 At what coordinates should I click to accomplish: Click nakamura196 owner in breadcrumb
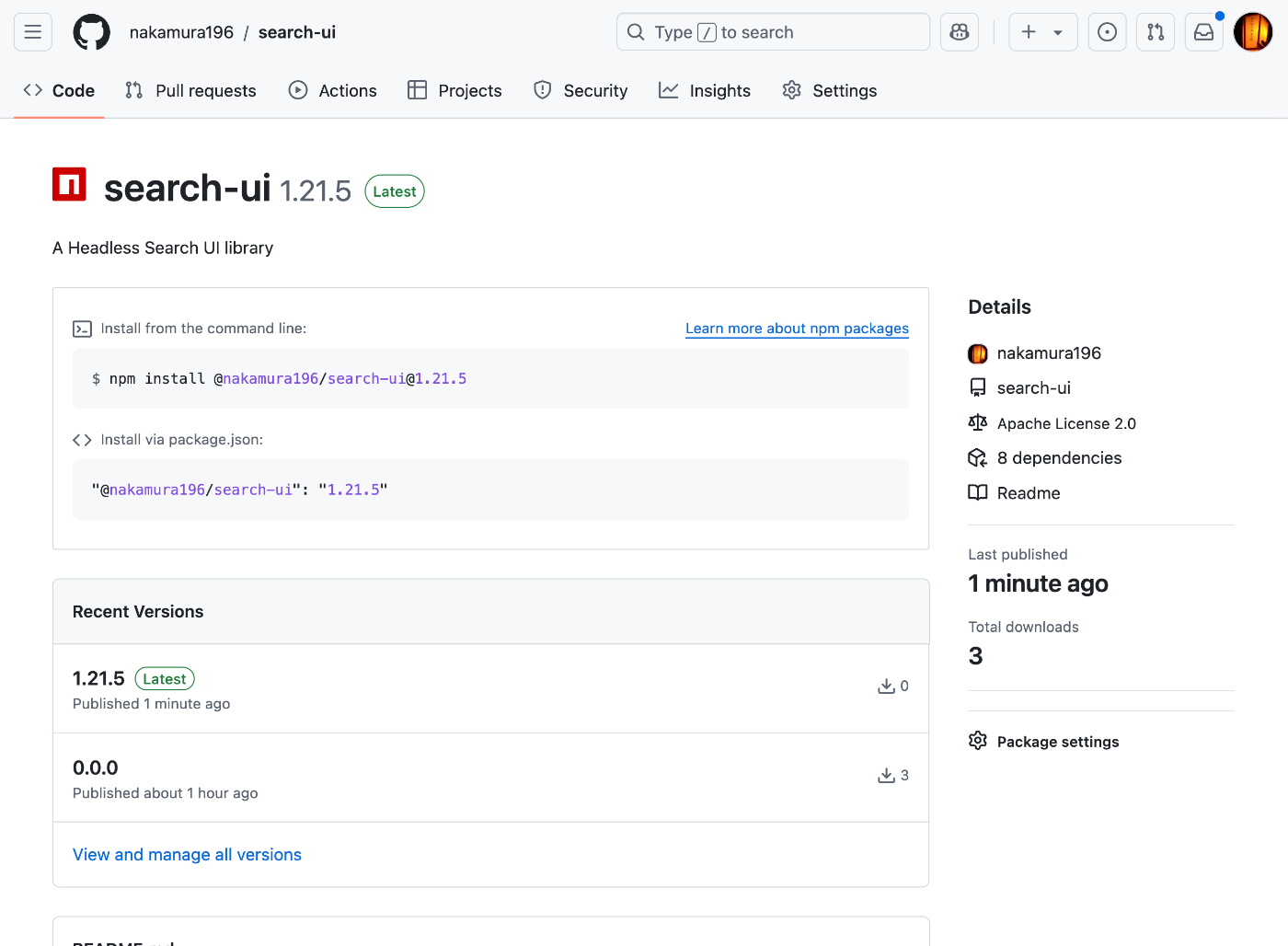click(x=181, y=32)
